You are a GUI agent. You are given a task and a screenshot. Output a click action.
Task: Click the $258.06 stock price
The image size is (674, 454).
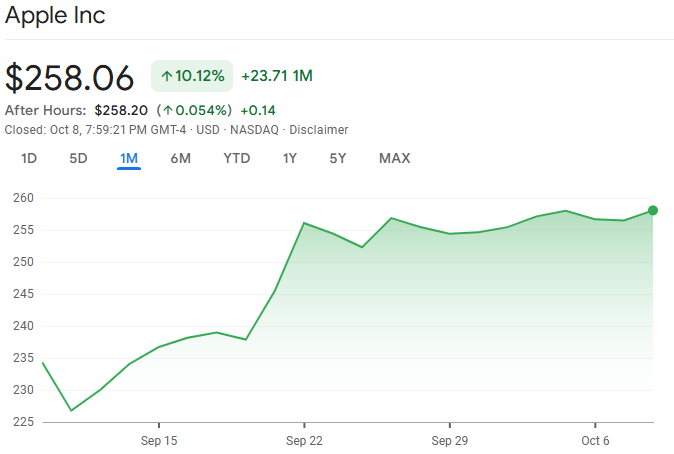pos(70,77)
